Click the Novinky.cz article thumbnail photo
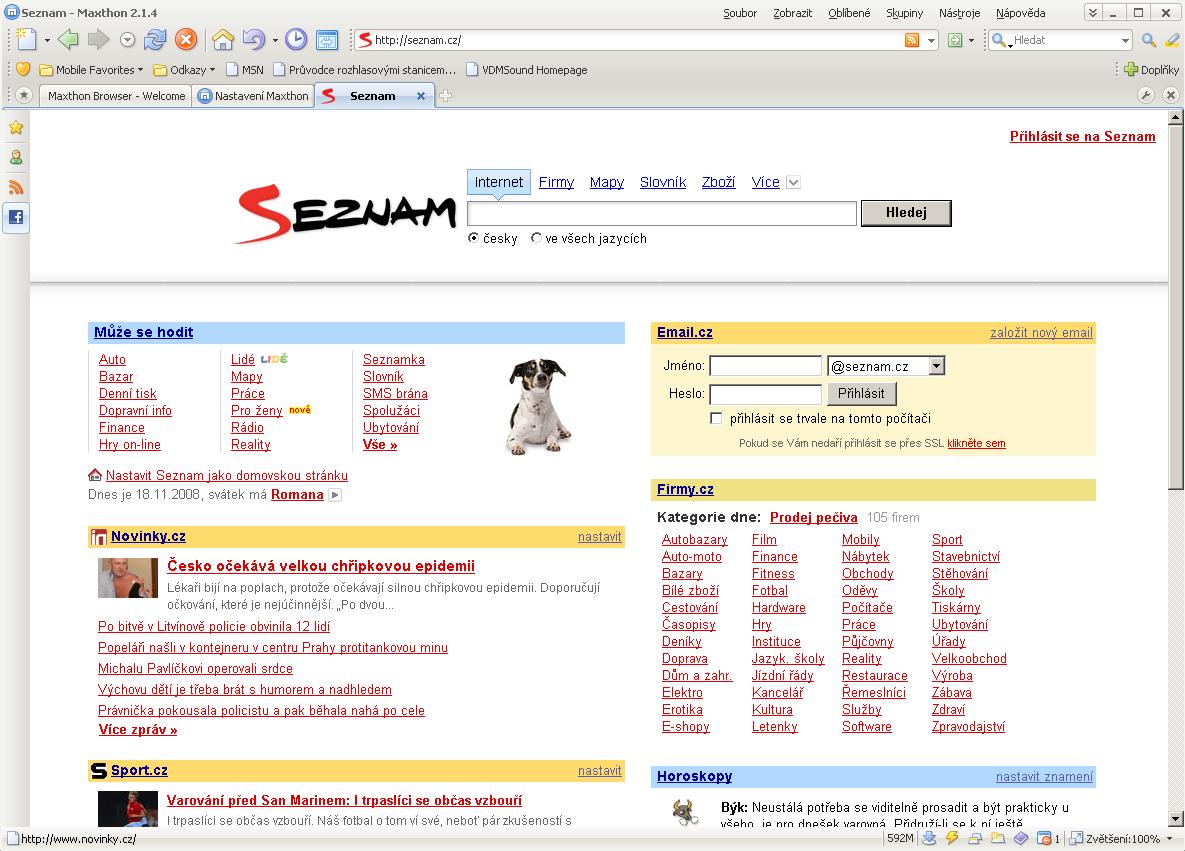This screenshot has height=851, width=1185. click(x=128, y=578)
